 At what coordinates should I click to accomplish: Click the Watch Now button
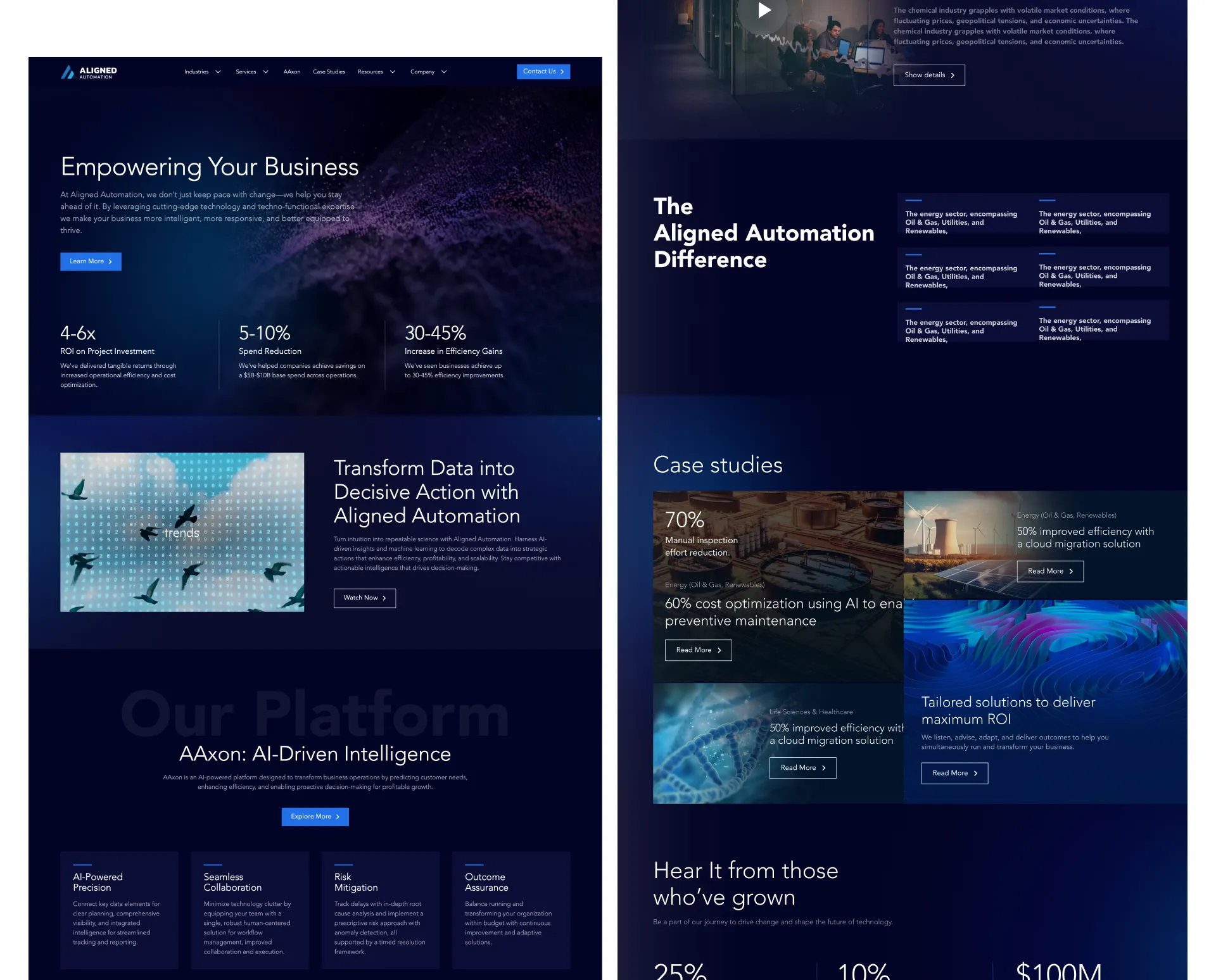click(364, 598)
